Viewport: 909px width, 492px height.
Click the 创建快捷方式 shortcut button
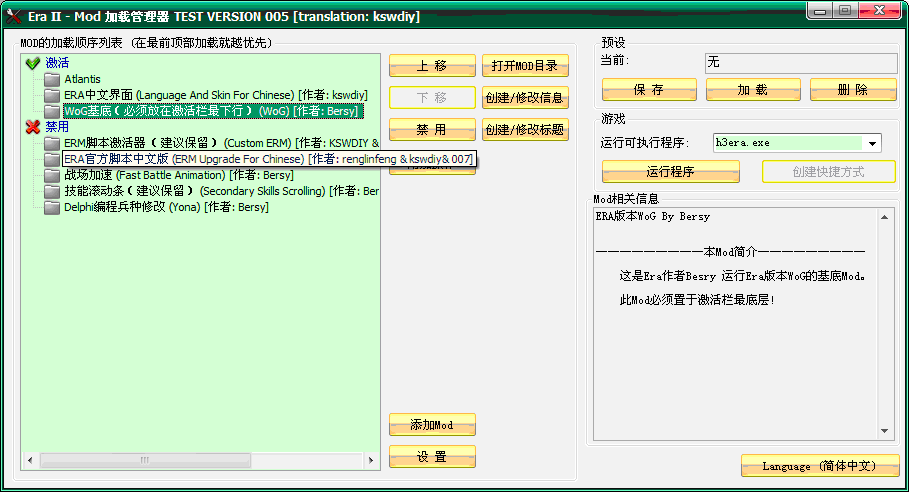[x=829, y=172]
